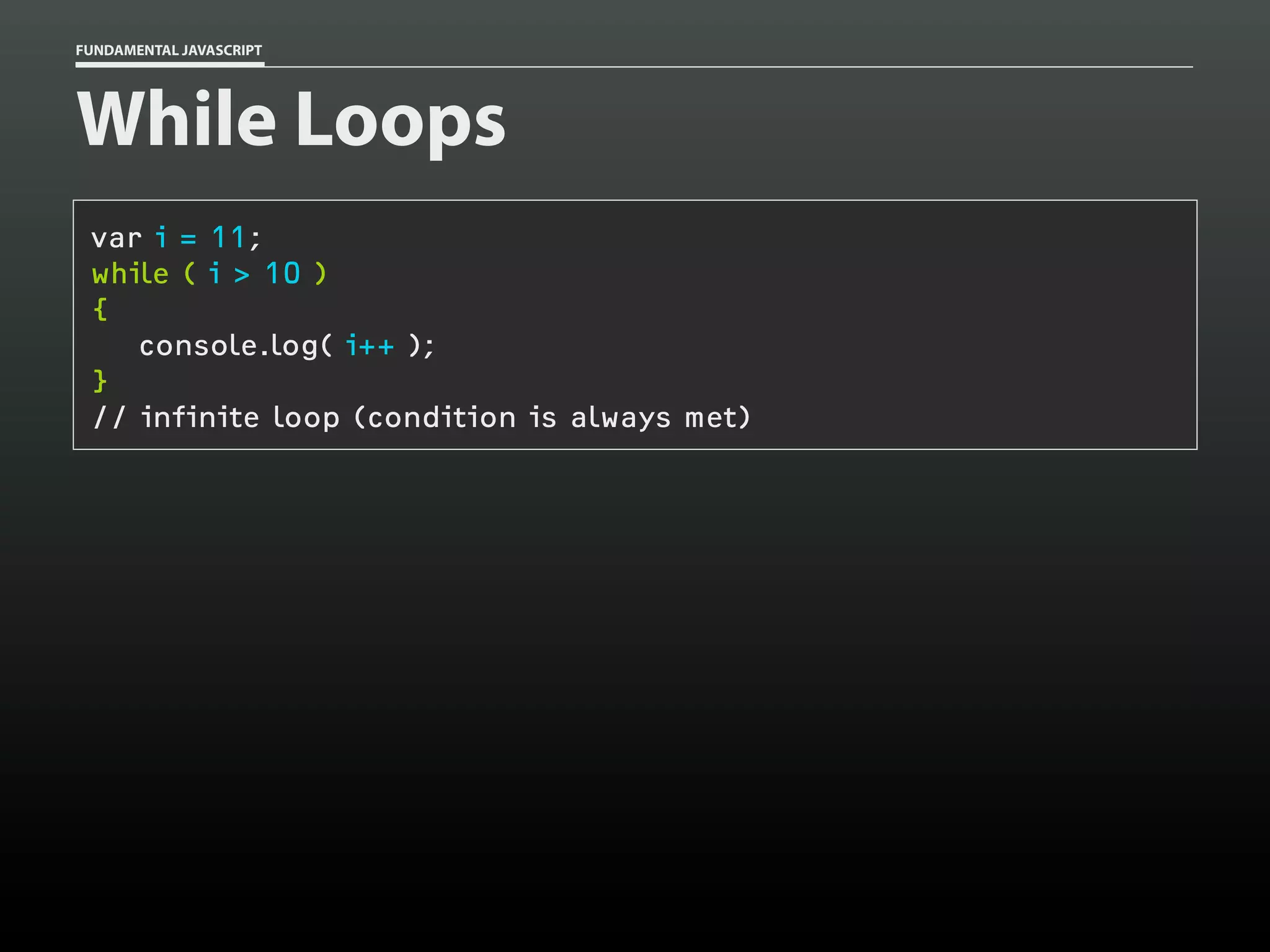The image size is (1270, 952).
Task: Select the green while keyword
Action: point(130,274)
